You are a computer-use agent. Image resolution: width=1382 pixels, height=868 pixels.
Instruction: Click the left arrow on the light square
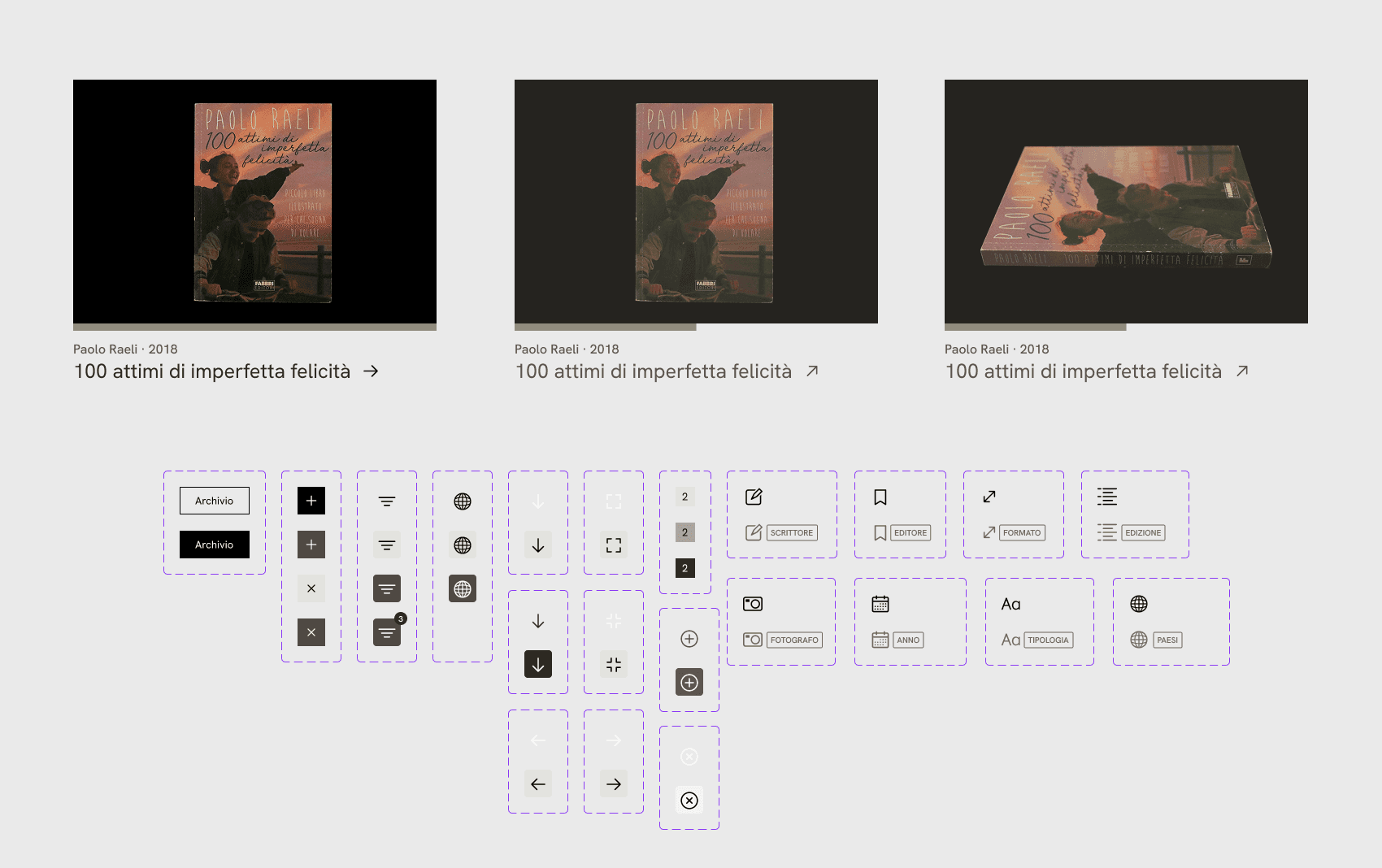538,784
